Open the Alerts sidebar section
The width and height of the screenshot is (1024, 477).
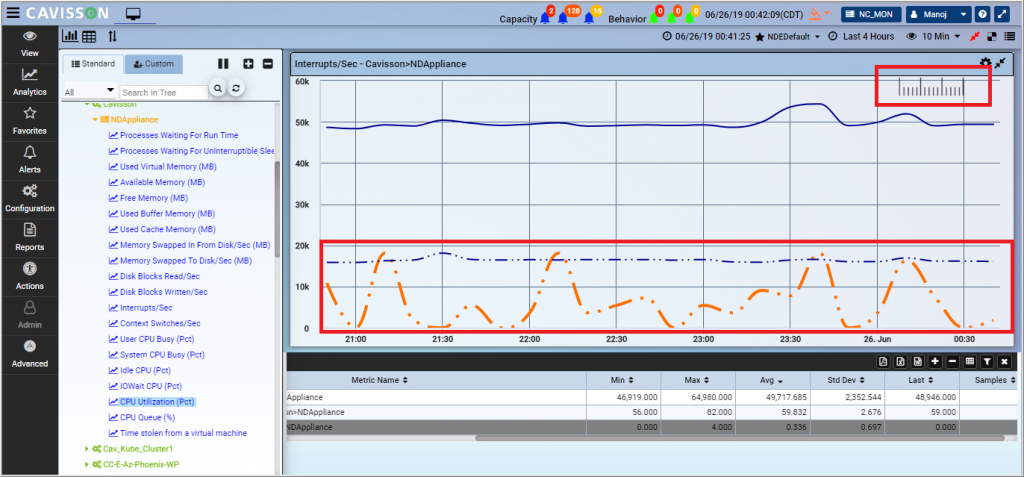[29, 160]
